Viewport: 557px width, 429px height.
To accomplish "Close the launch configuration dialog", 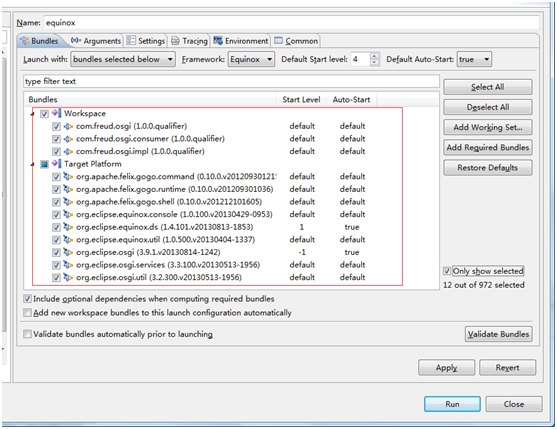I will click(x=514, y=404).
